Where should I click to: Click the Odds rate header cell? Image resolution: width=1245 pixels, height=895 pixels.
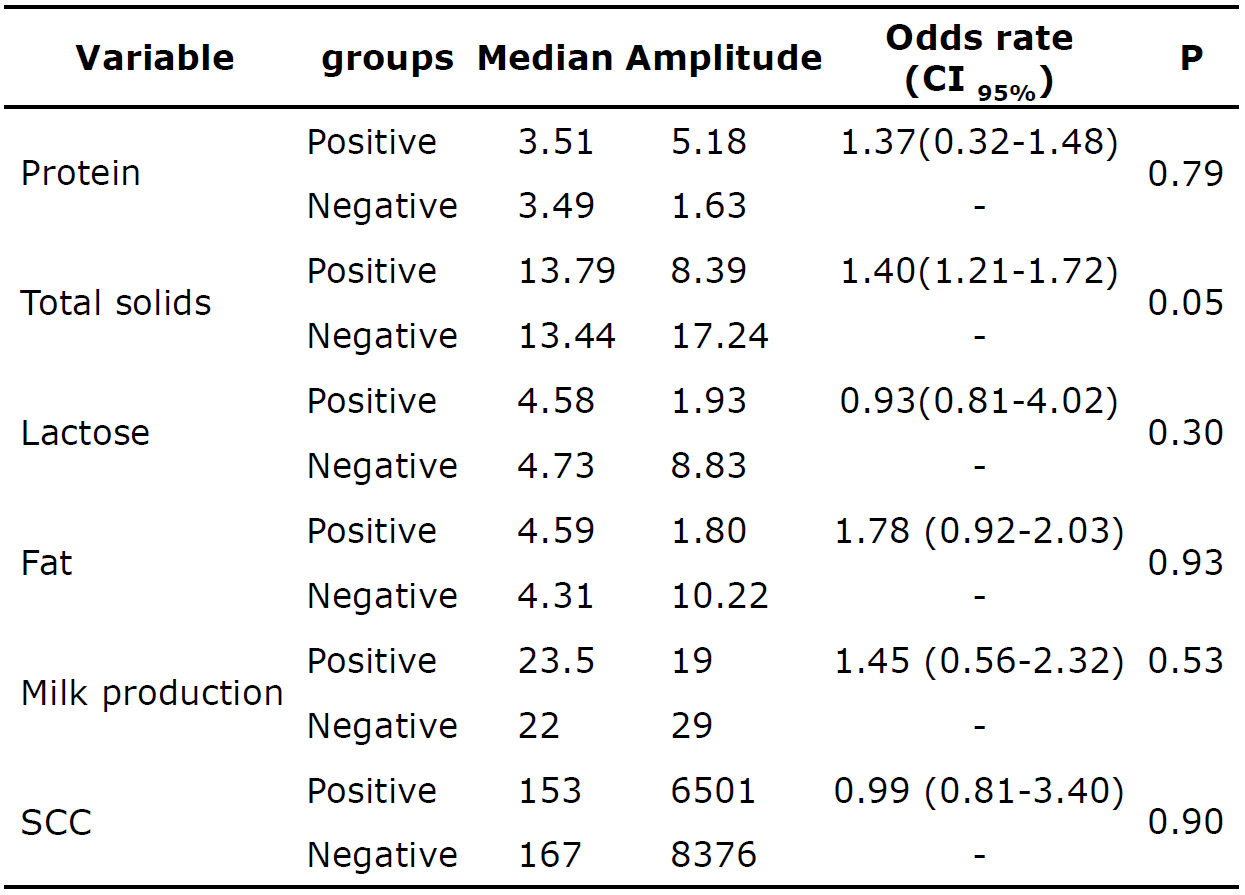pos(978,58)
